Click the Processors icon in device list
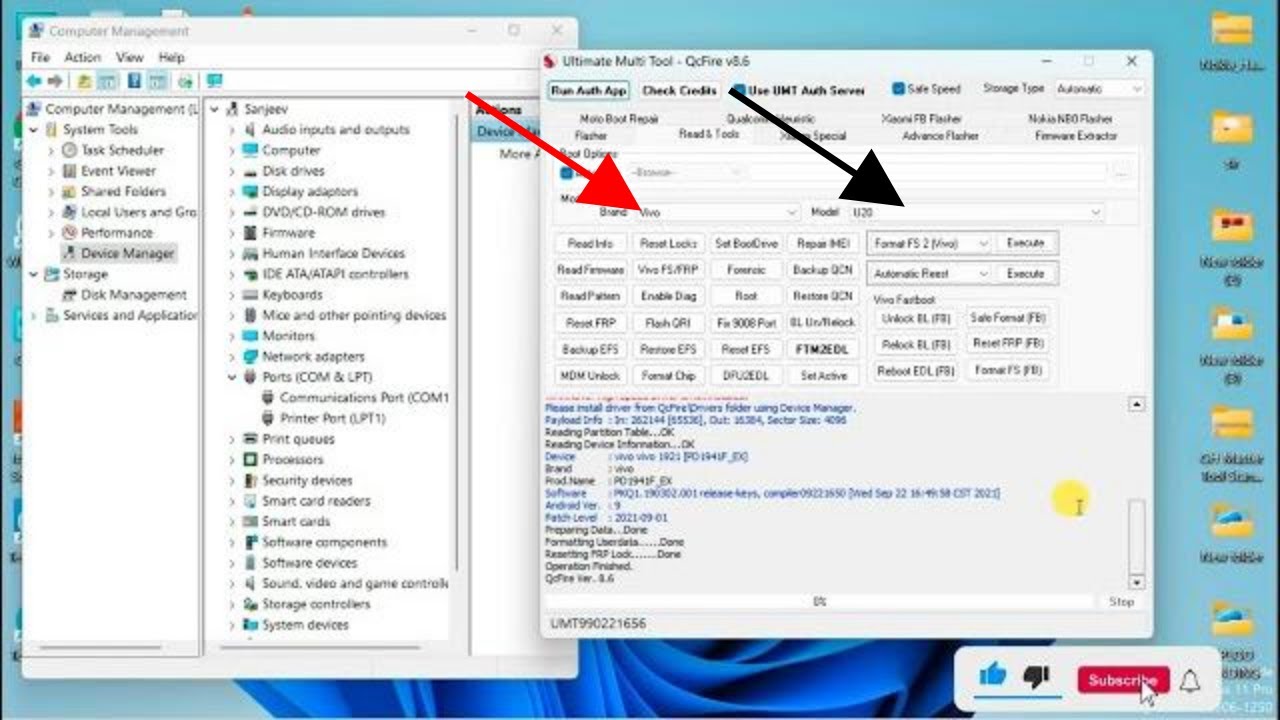 (x=251, y=460)
